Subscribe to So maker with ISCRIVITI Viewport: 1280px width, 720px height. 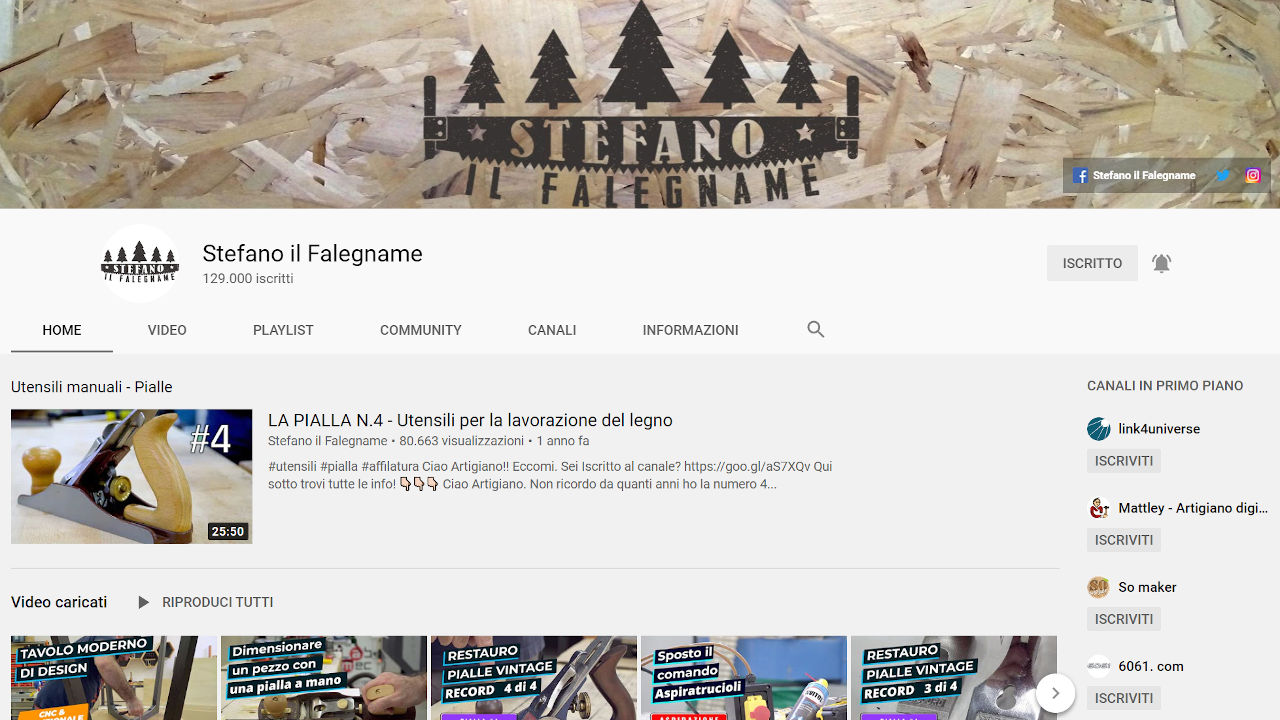pos(1124,619)
